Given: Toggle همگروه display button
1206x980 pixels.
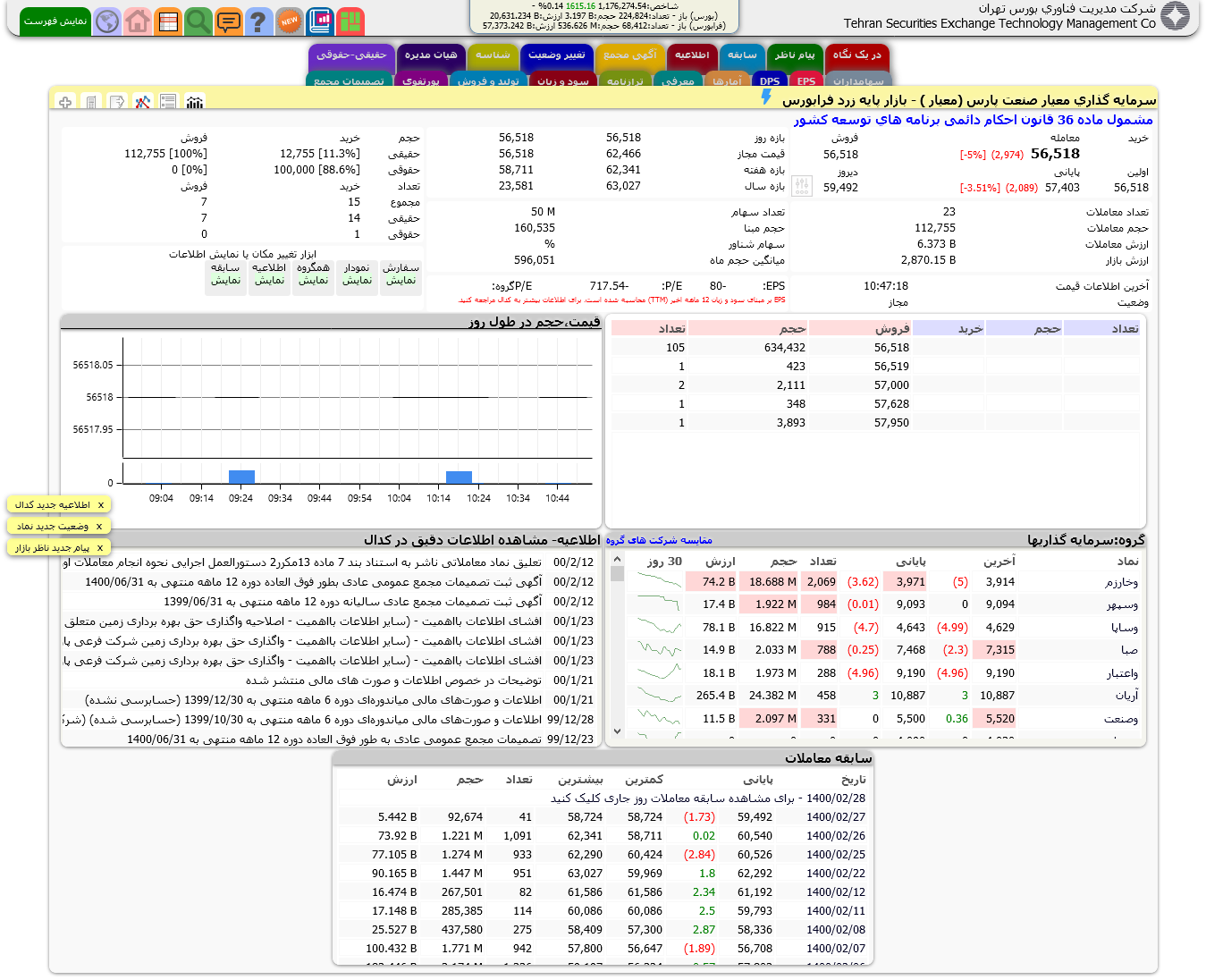Looking at the screenshot, I should point(313,278).
